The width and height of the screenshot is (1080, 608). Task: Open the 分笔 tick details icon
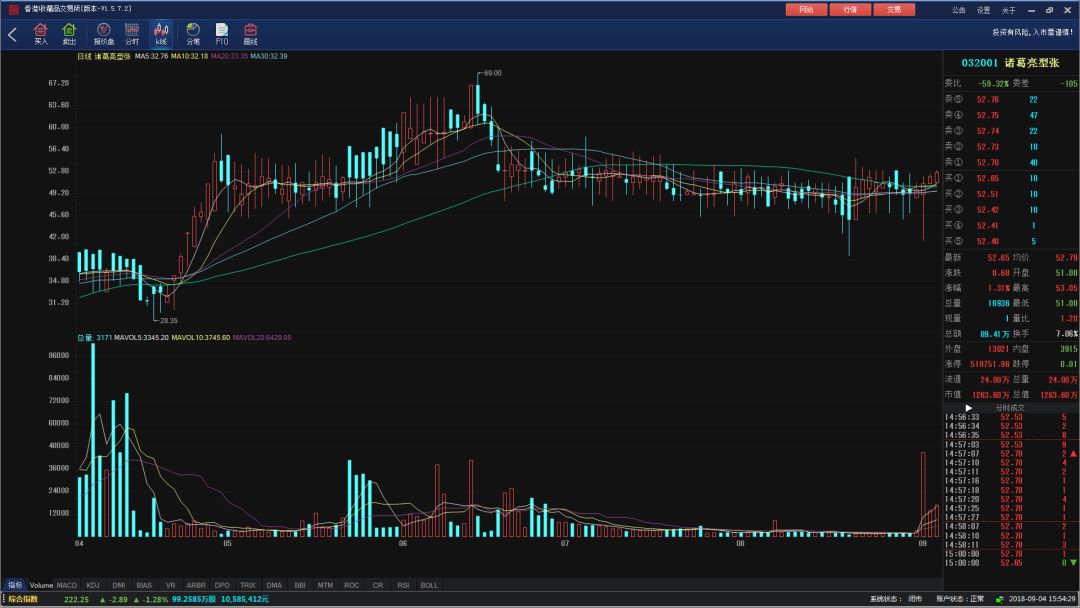click(x=193, y=34)
